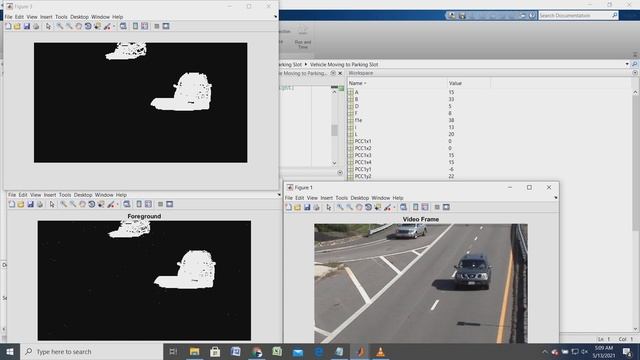
Task: Click New Figure icon in Figure 3 toolbar
Action: (8, 26)
